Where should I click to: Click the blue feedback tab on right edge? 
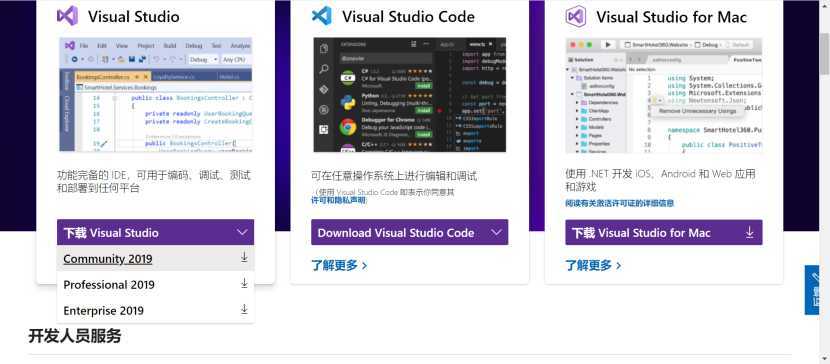pyautogui.click(x=812, y=290)
